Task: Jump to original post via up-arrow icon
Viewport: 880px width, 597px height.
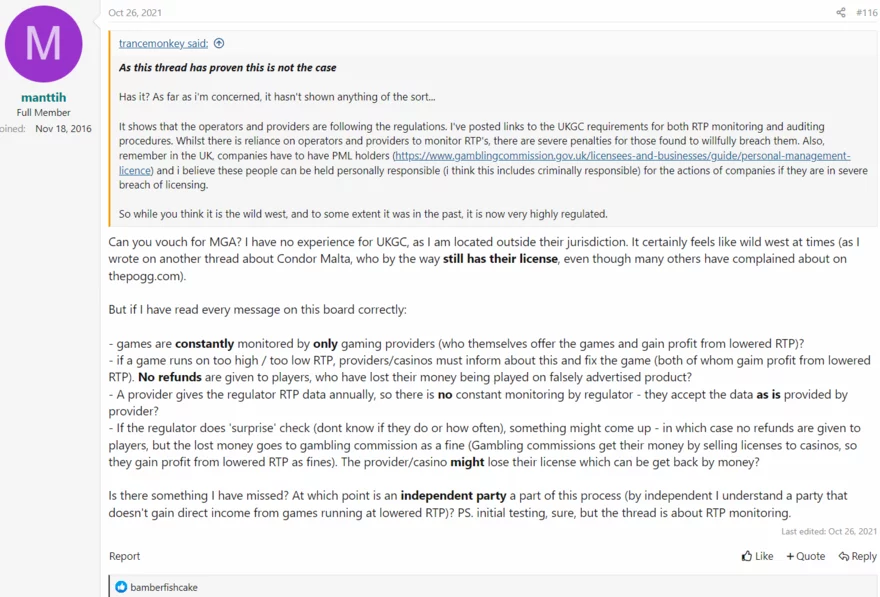Action: tap(219, 43)
